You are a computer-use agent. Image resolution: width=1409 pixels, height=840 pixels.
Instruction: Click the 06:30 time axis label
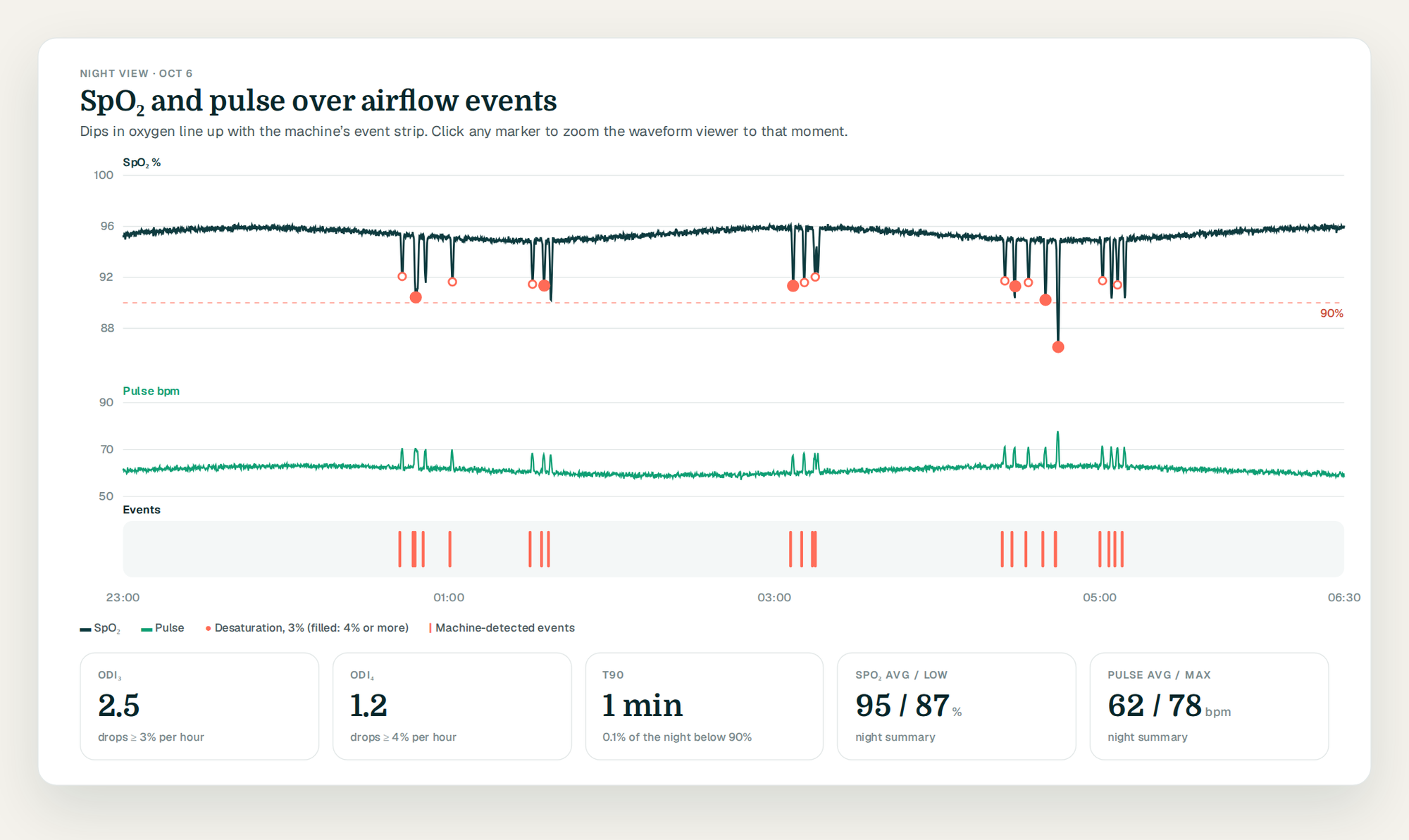point(1344,598)
